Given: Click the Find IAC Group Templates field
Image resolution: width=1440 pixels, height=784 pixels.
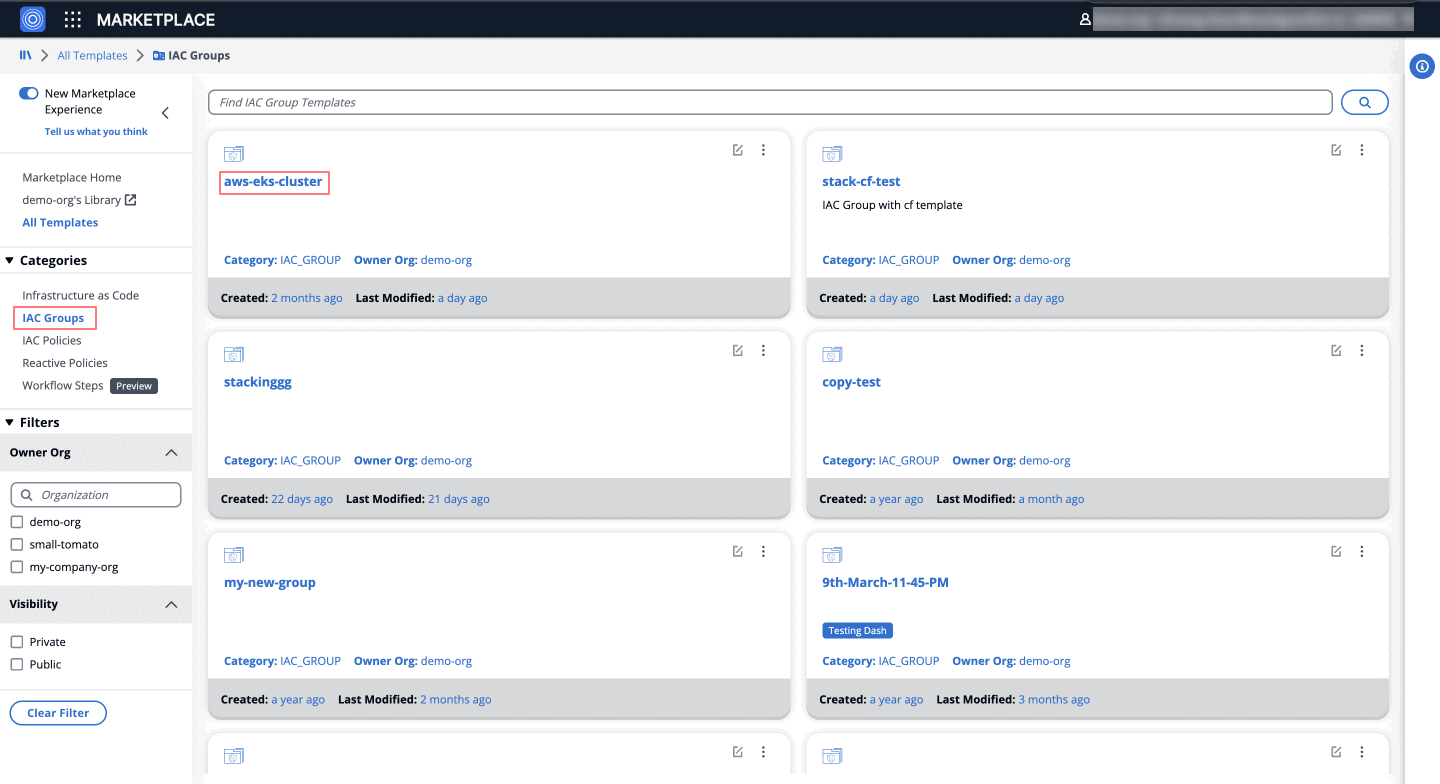Looking at the screenshot, I should pos(770,102).
